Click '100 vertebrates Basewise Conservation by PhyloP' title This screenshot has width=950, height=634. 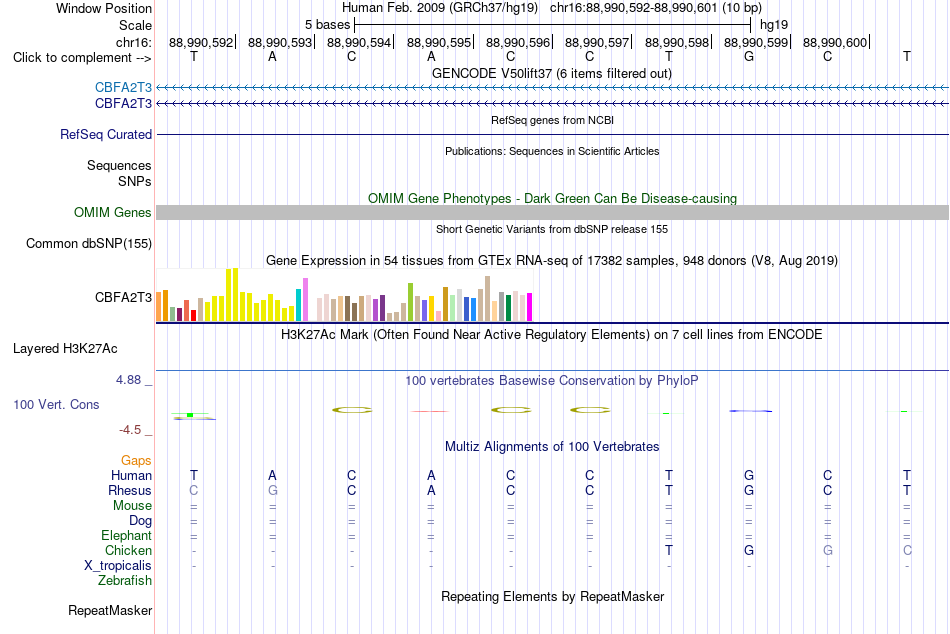[552, 381]
